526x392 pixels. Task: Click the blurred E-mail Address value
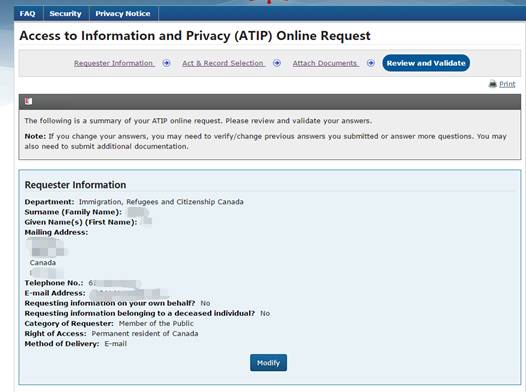(129, 293)
